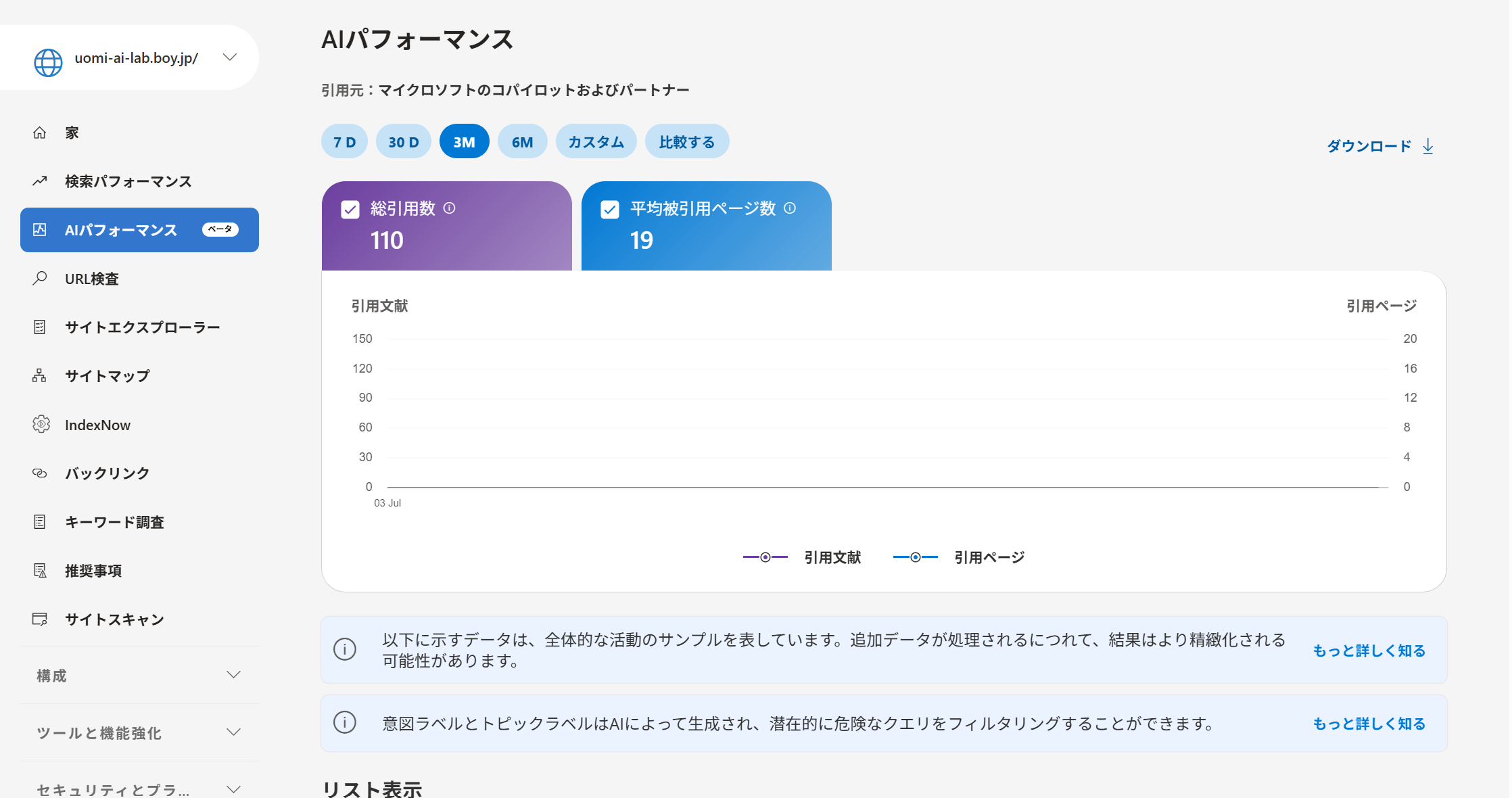
Task: Go to 検索パフォーマンス page
Action: click(139, 181)
